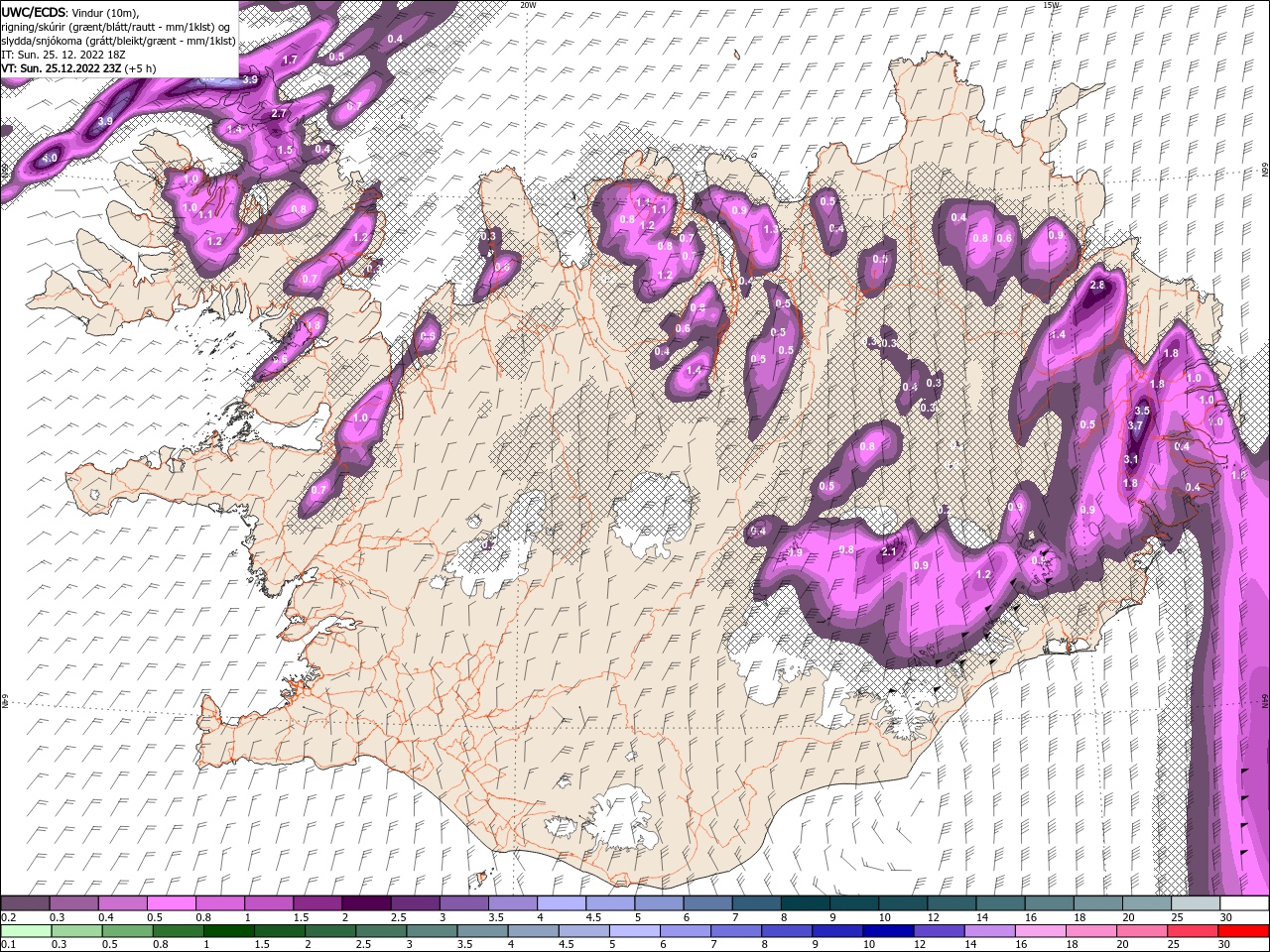Select the '3.1' precipitation value on the map
The width and height of the screenshot is (1270, 952).
[x=1131, y=459]
